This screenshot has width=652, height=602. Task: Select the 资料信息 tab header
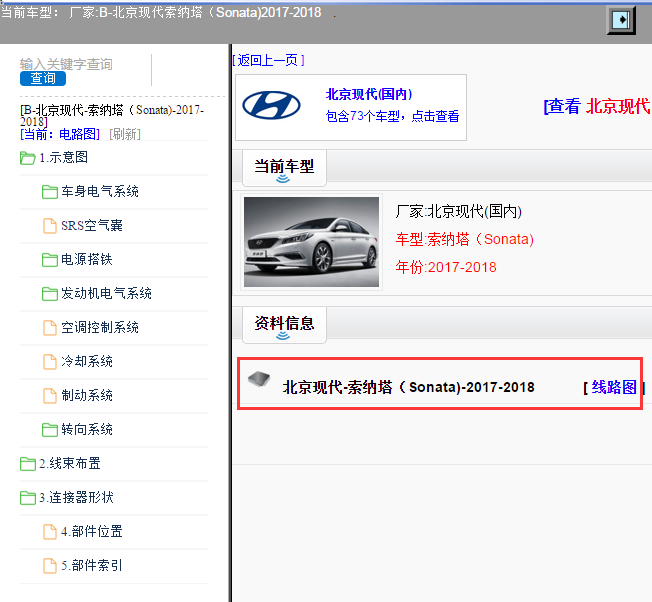(x=284, y=325)
